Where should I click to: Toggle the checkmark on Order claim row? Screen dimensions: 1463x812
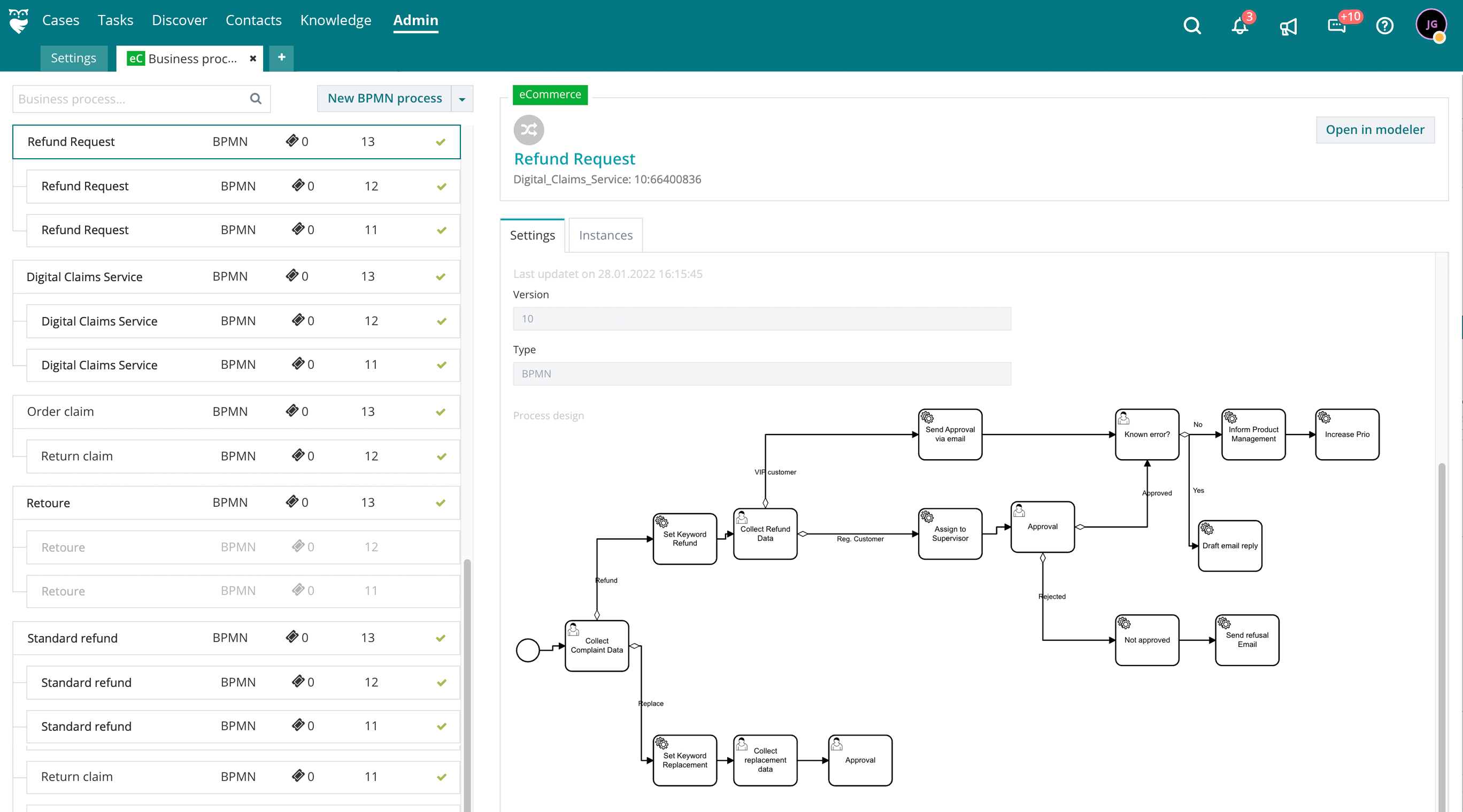441,412
